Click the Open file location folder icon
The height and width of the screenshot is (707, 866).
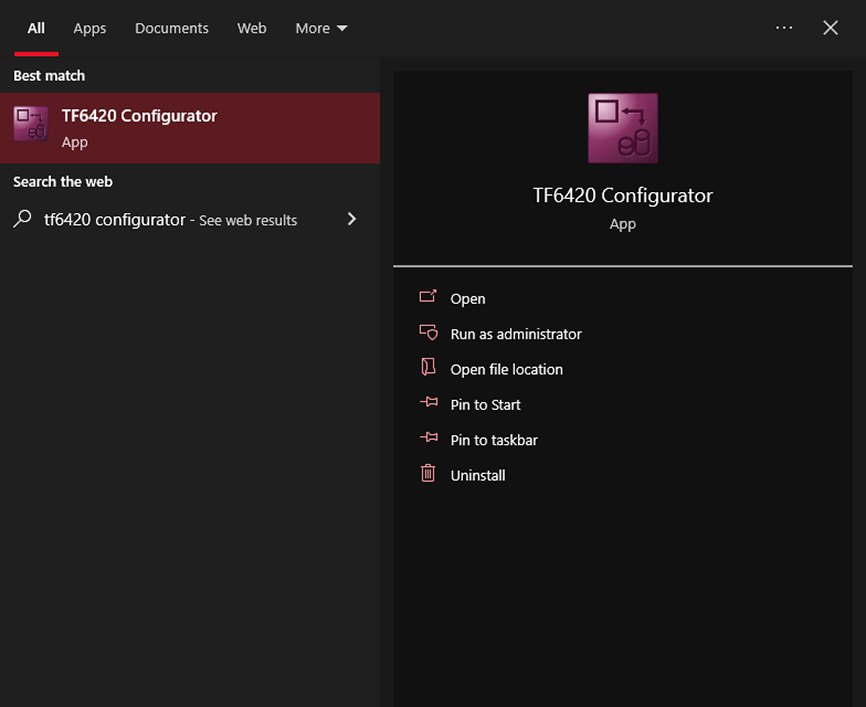tap(428, 367)
